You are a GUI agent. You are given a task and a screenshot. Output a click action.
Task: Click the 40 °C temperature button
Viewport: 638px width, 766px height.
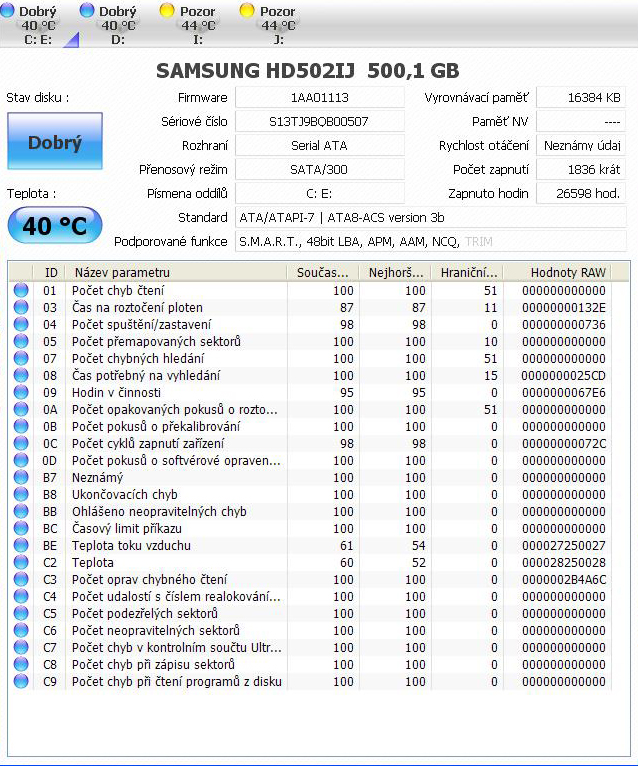[55, 225]
